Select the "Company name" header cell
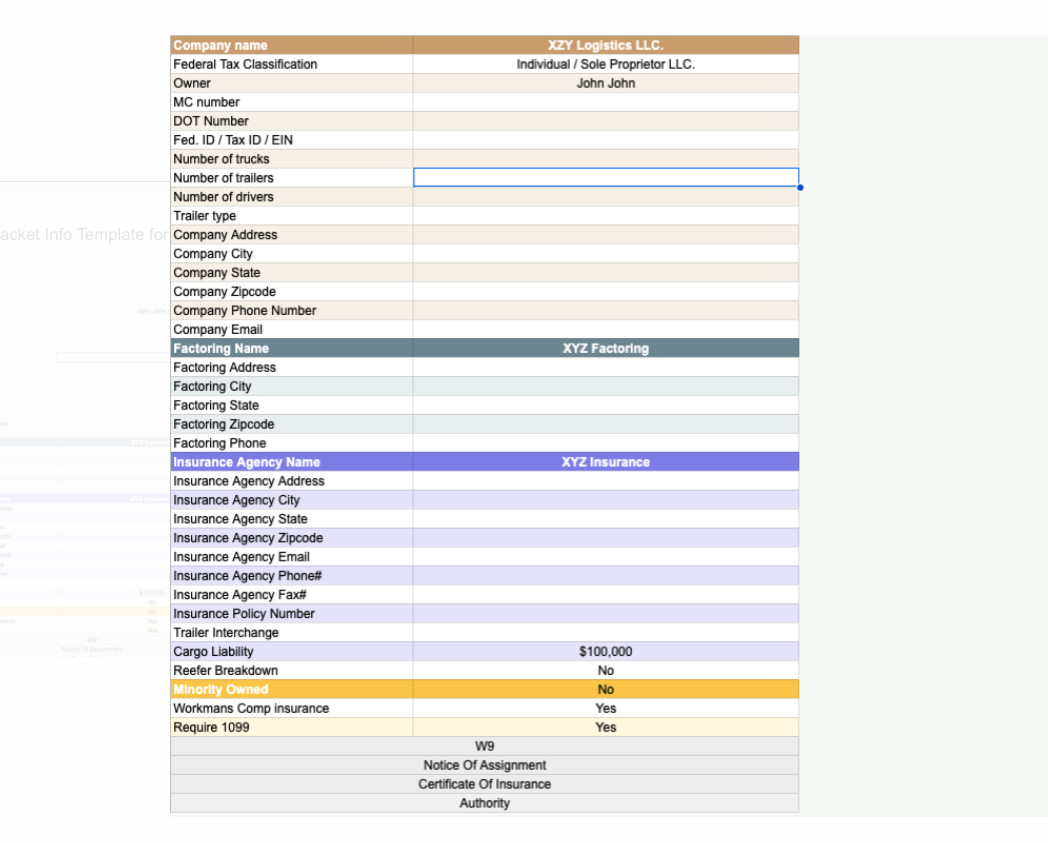This screenshot has width=1048, height=843. click(x=291, y=45)
